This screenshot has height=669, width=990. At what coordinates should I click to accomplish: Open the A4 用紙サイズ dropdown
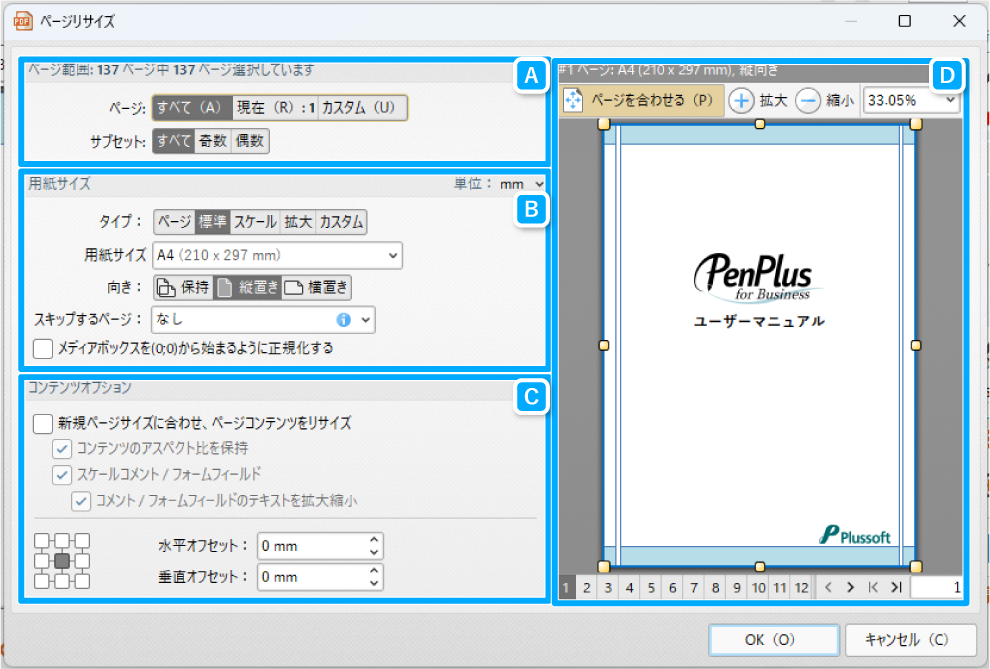[277, 256]
